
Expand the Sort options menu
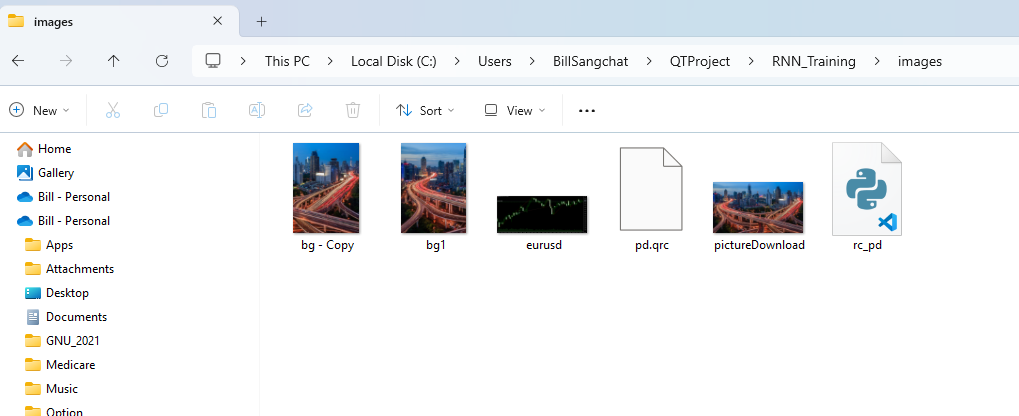tap(425, 110)
